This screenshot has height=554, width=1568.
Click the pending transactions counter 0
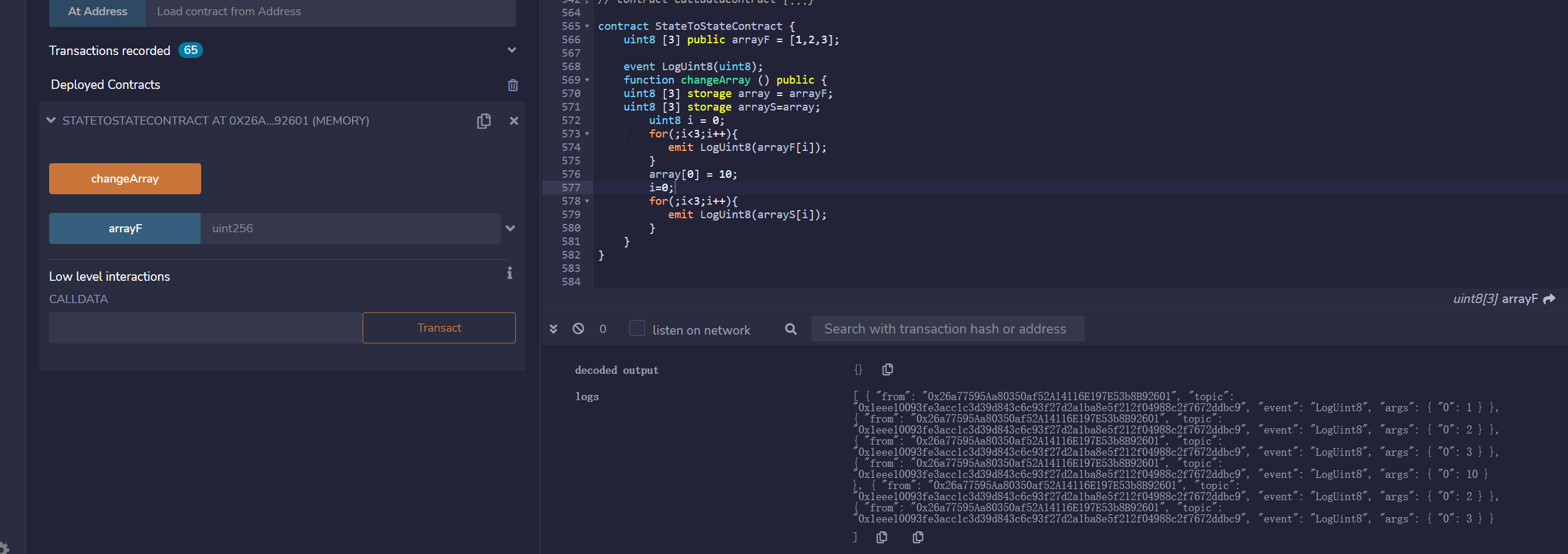pos(602,329)
